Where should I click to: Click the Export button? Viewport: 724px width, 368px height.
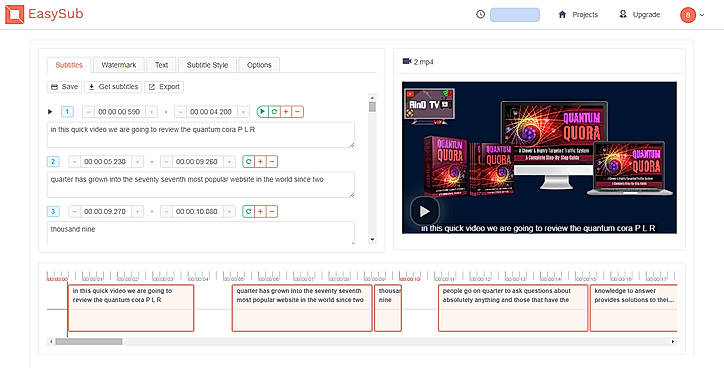pyautogui.click(x=164, y=87)
